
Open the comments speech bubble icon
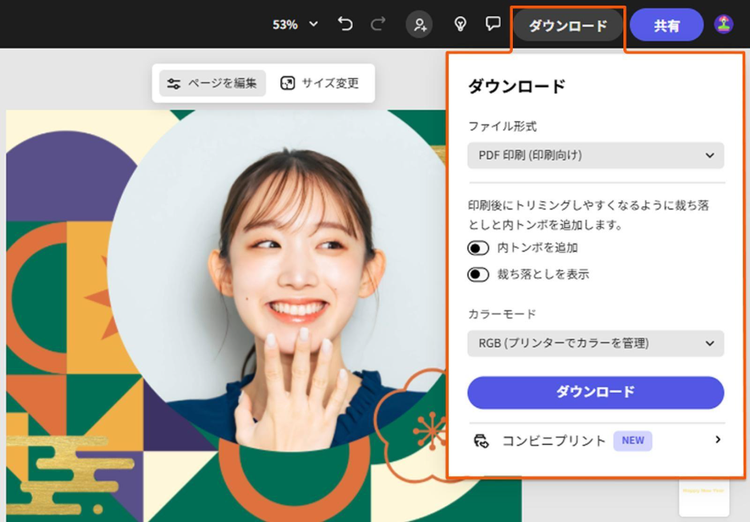[x=493, y=24]
